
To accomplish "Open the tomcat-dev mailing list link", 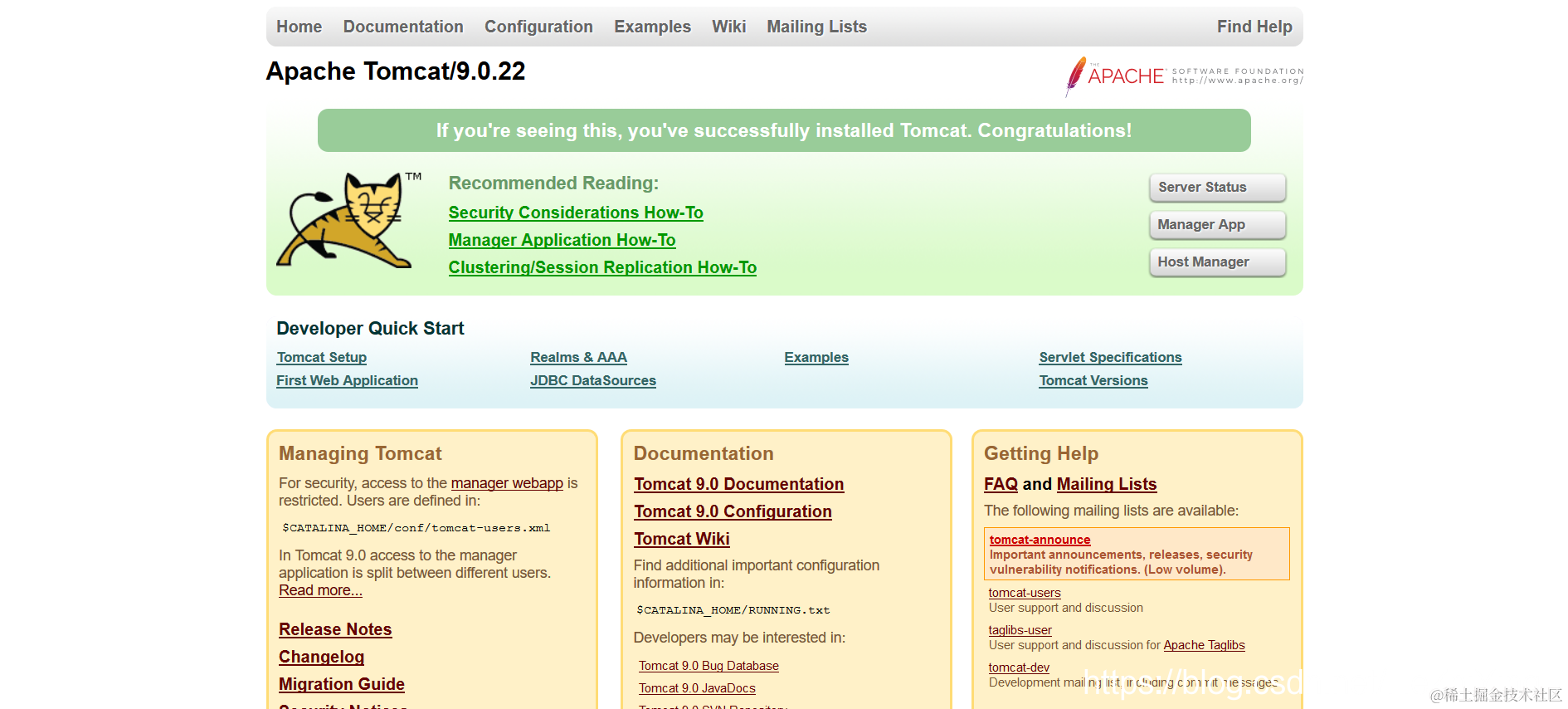I will click(1019, 667).
